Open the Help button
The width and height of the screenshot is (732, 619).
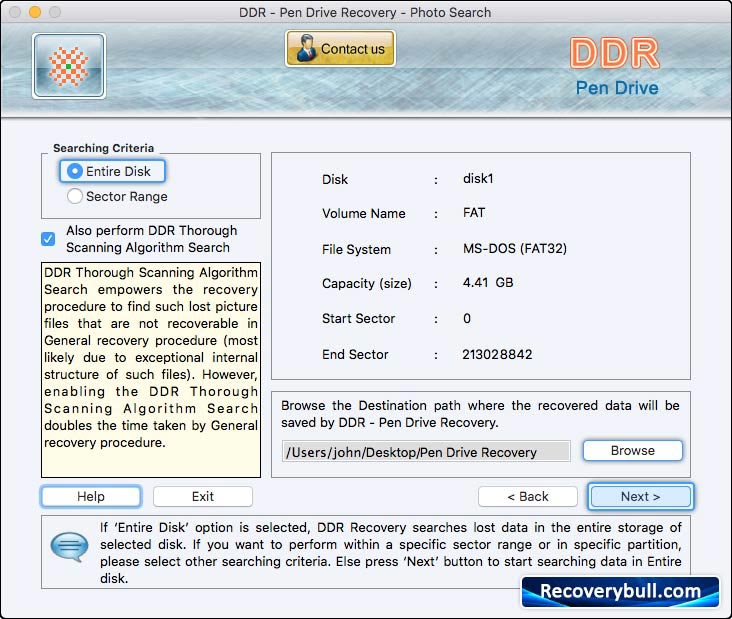[91, 496]
